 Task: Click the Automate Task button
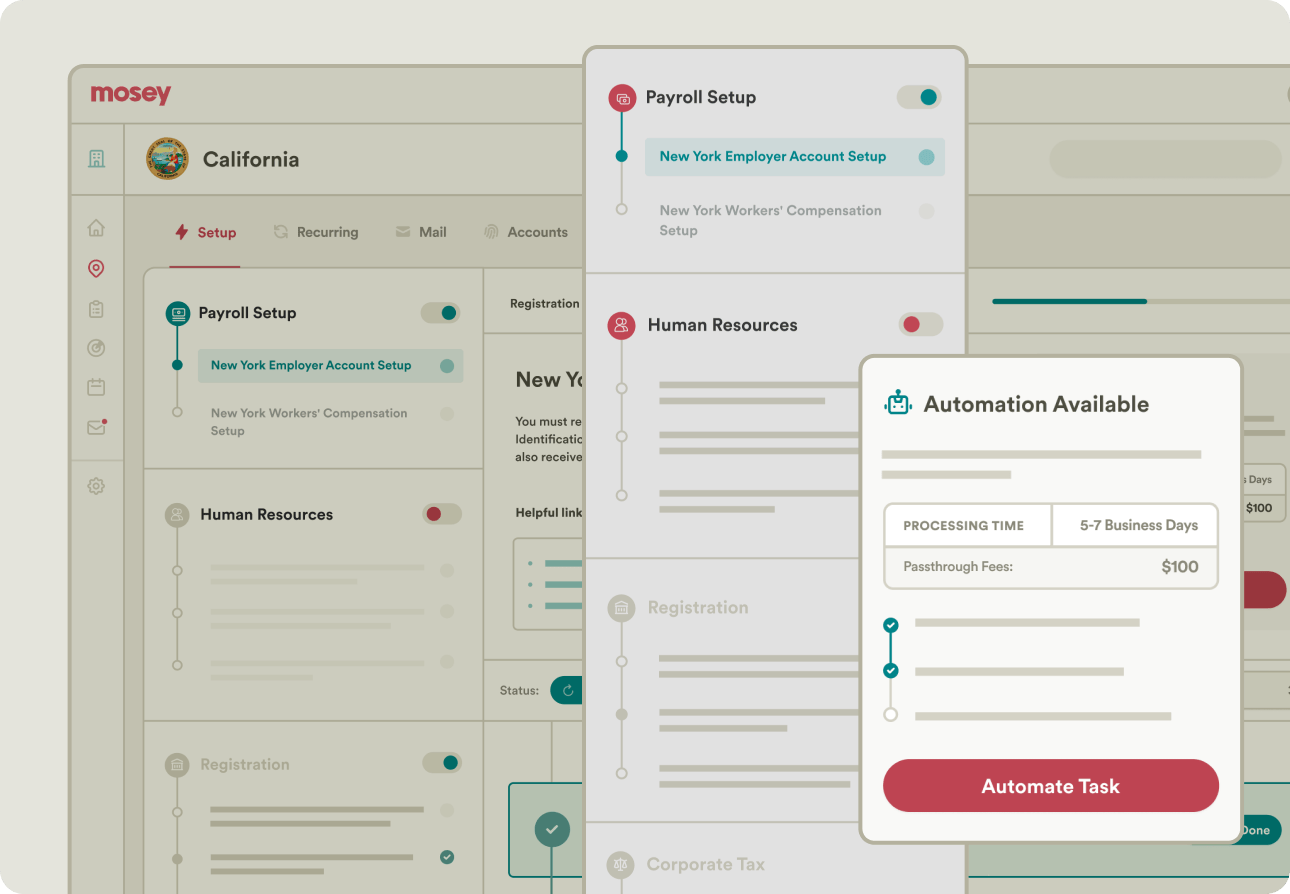[x=1050, y=786]
